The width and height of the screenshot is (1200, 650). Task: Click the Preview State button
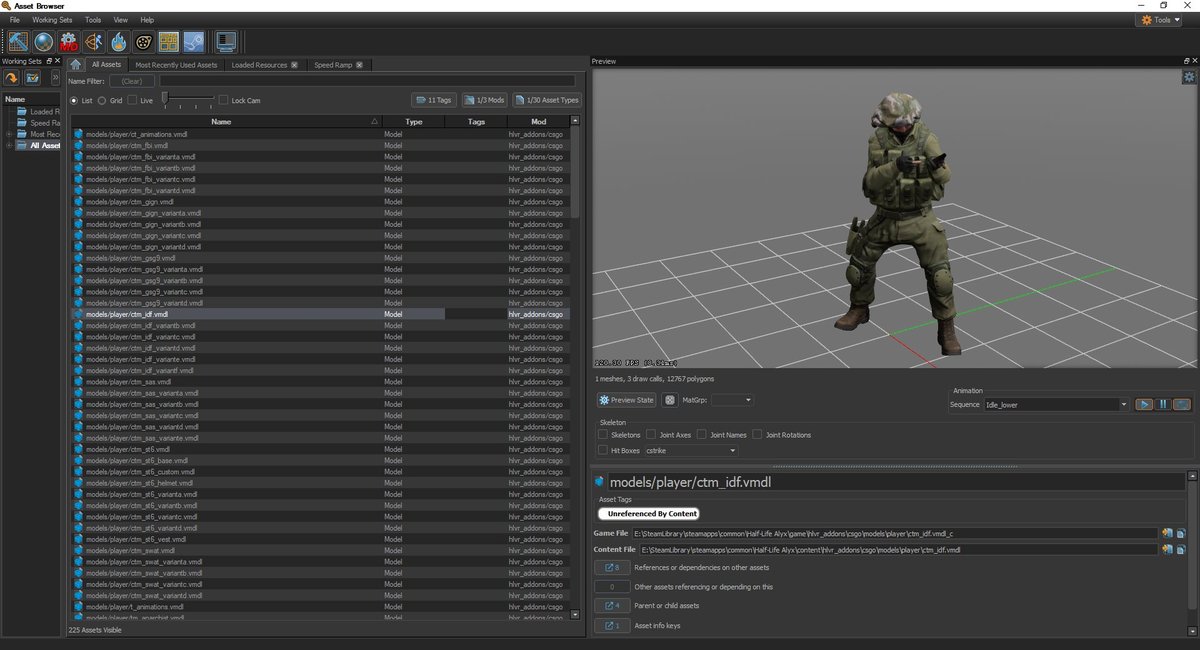[626, 400]
